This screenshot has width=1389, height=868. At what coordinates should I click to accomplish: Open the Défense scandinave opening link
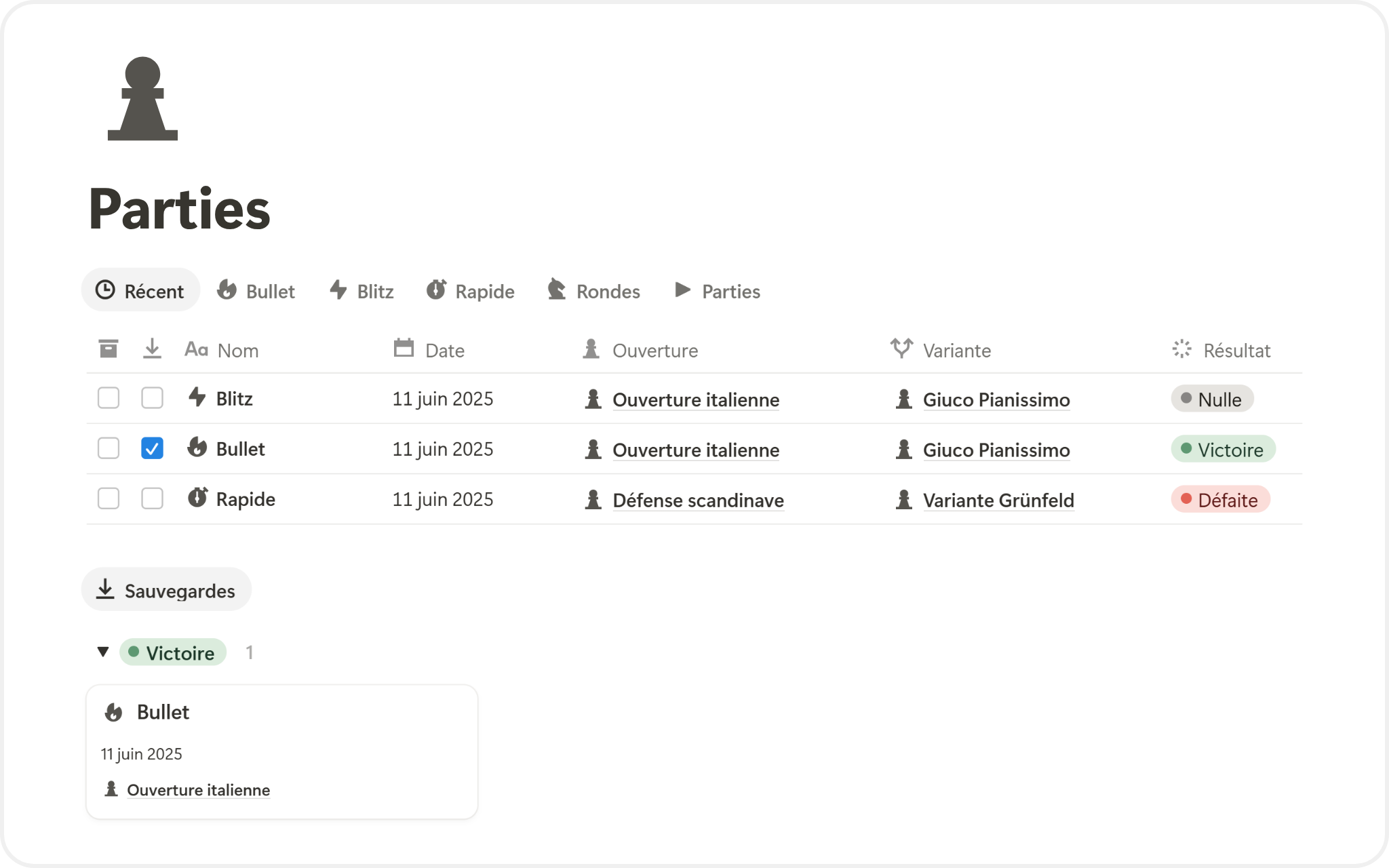click(x=698, y=500)
